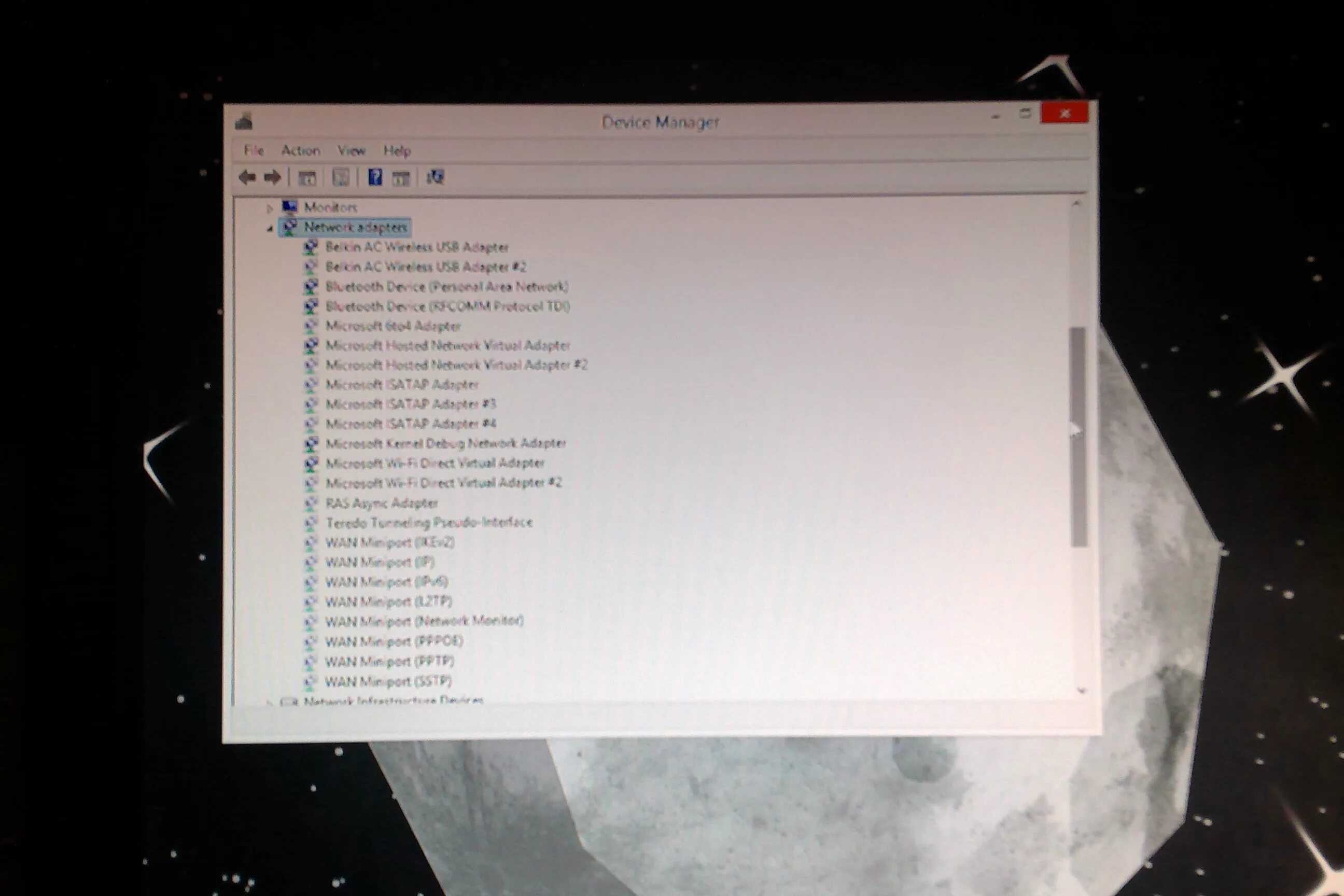1344x896 pixels.
Task: Open the Action menu
Action: [300, 150]
